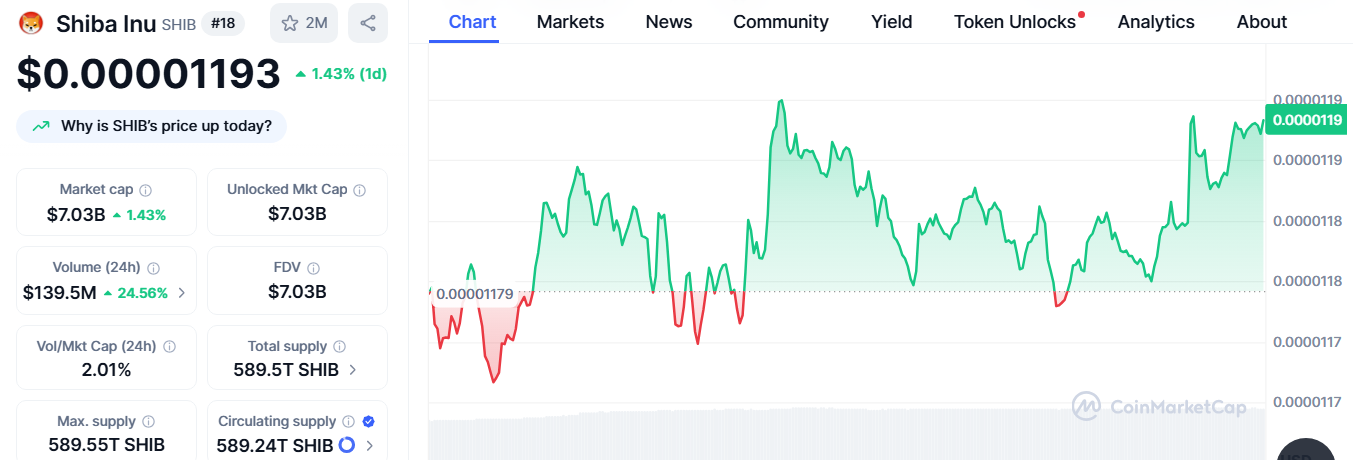Open the About tab
This screenshot has height=460, width=1353.
click(1262, 22)
